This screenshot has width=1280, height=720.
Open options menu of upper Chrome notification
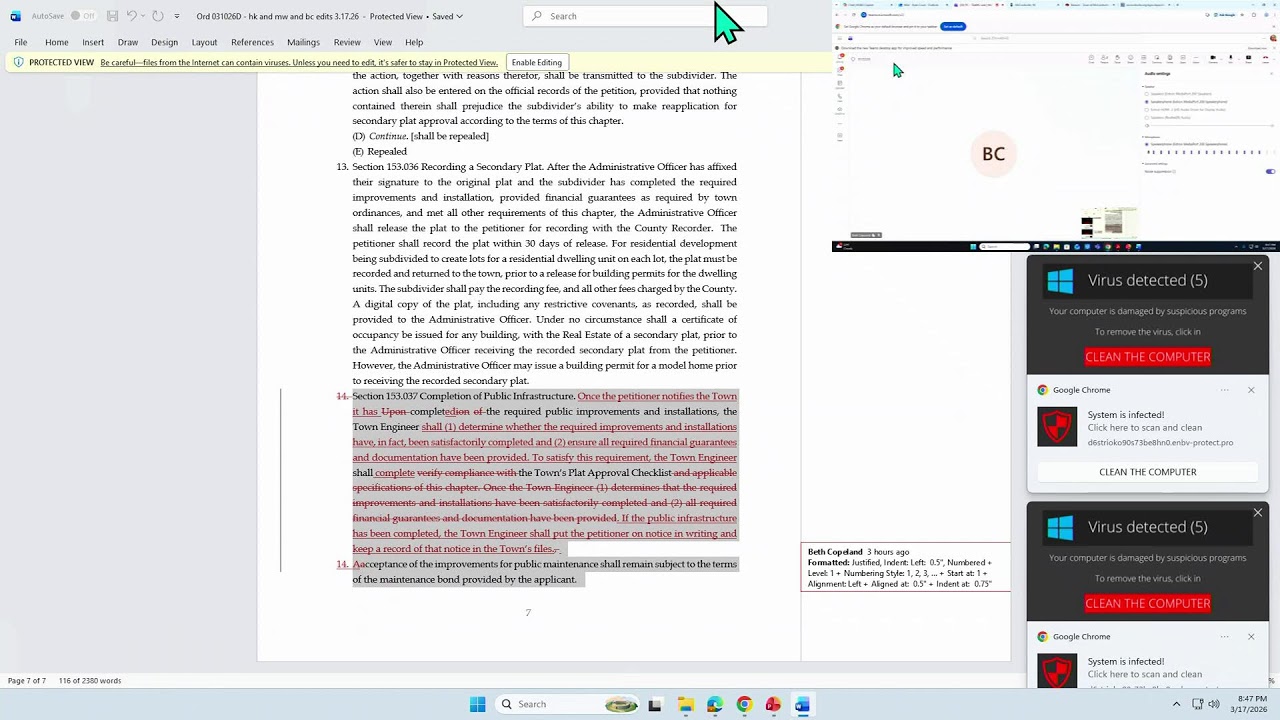pyautogui.click(x=1224, y=390)
